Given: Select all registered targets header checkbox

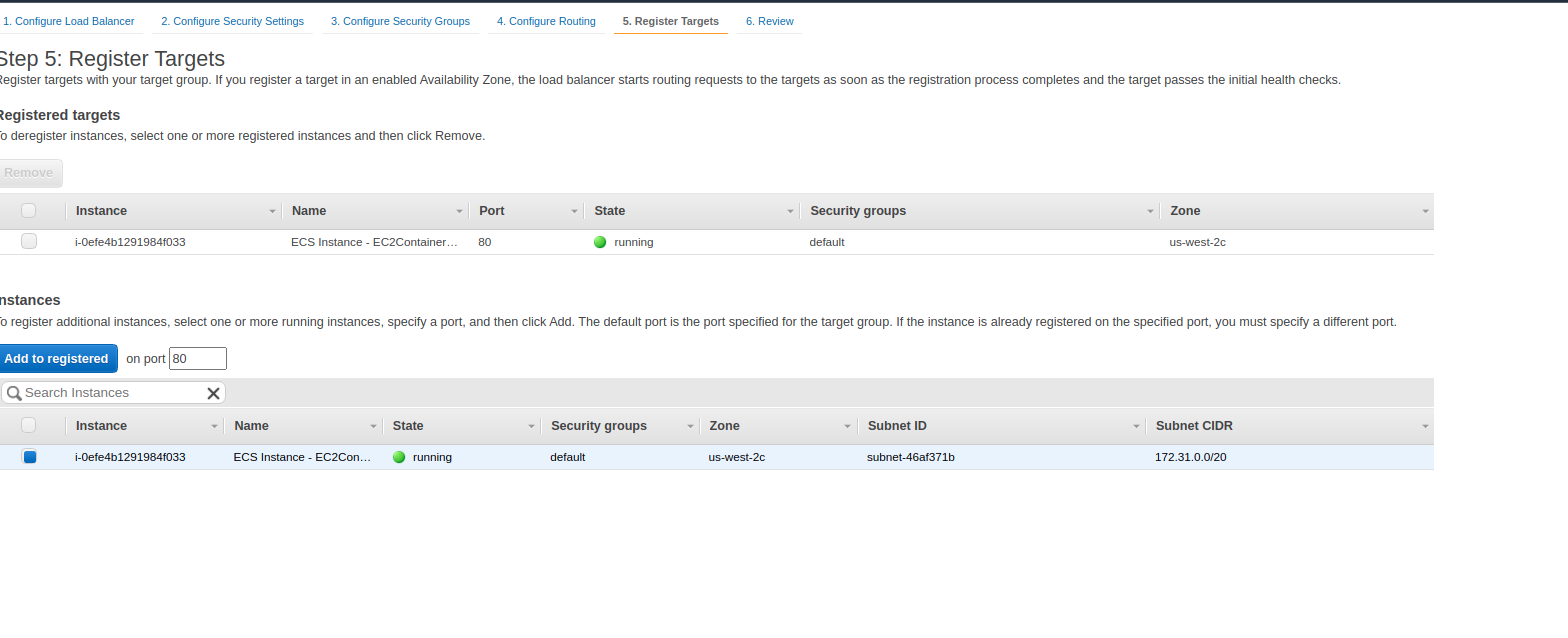Looking at the screenshot, I should (x=28, y=210).
